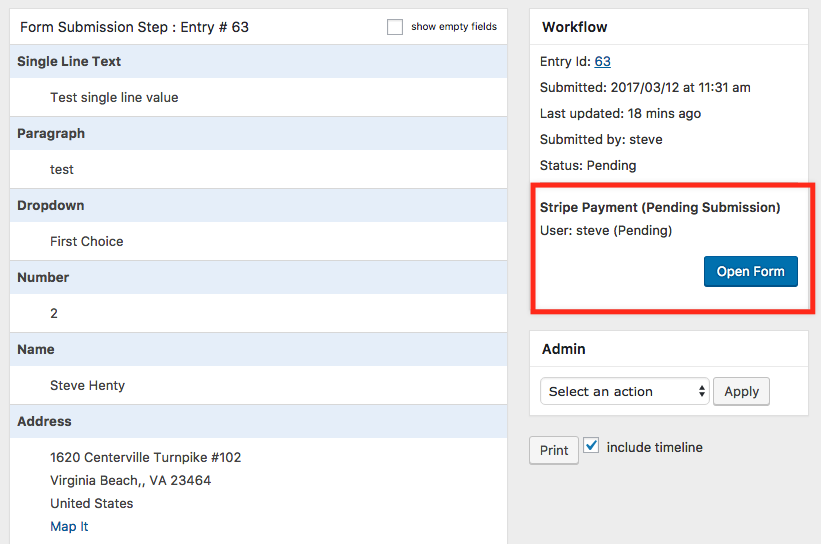Screen dimensions: 821x544
Task: Toggle the show empty fields checkbox
Action: click(x=395, y=27)
